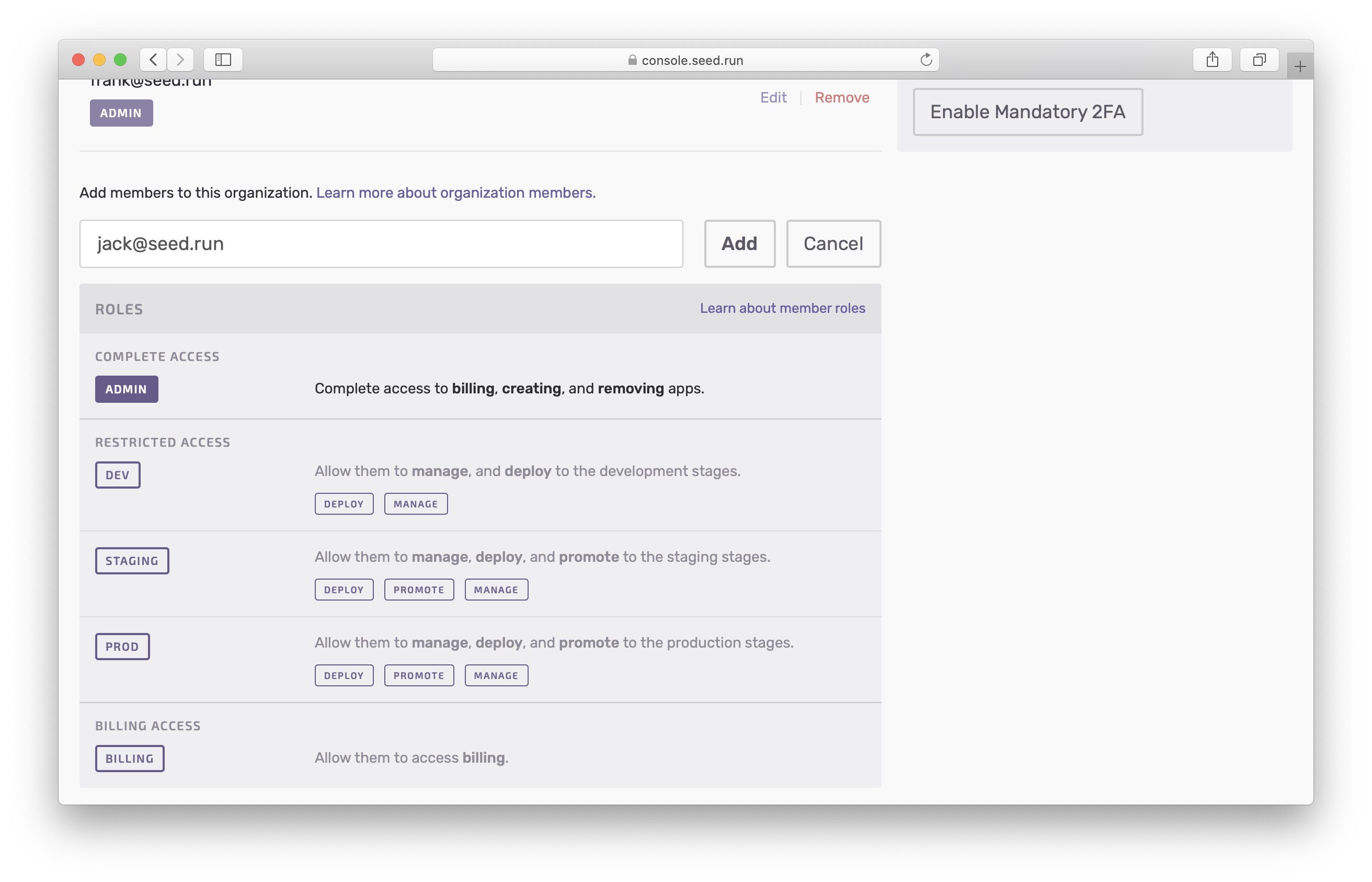The height and width of the screenshot is (882, 1372).
Task: Go back with Safari's back arrow
Action: pyautogui.click(x=153, y=60)
